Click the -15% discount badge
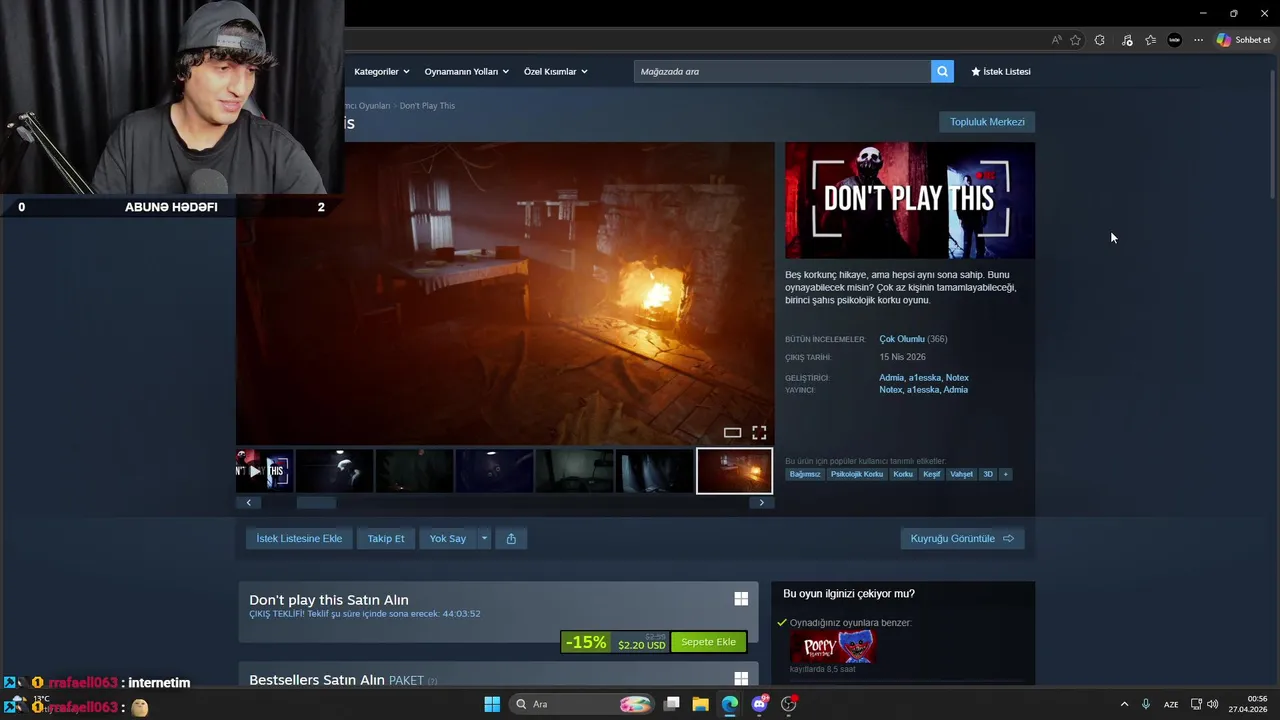This screenshot has height=720, width=1280. point(586,642)
